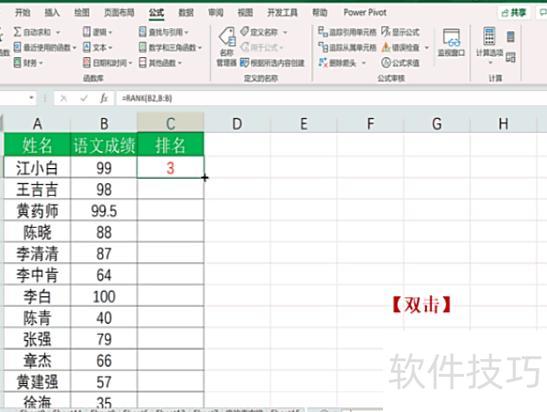Click the Error Checking (错误检查) icon
The image size is (547, 412).
point(385,47)
